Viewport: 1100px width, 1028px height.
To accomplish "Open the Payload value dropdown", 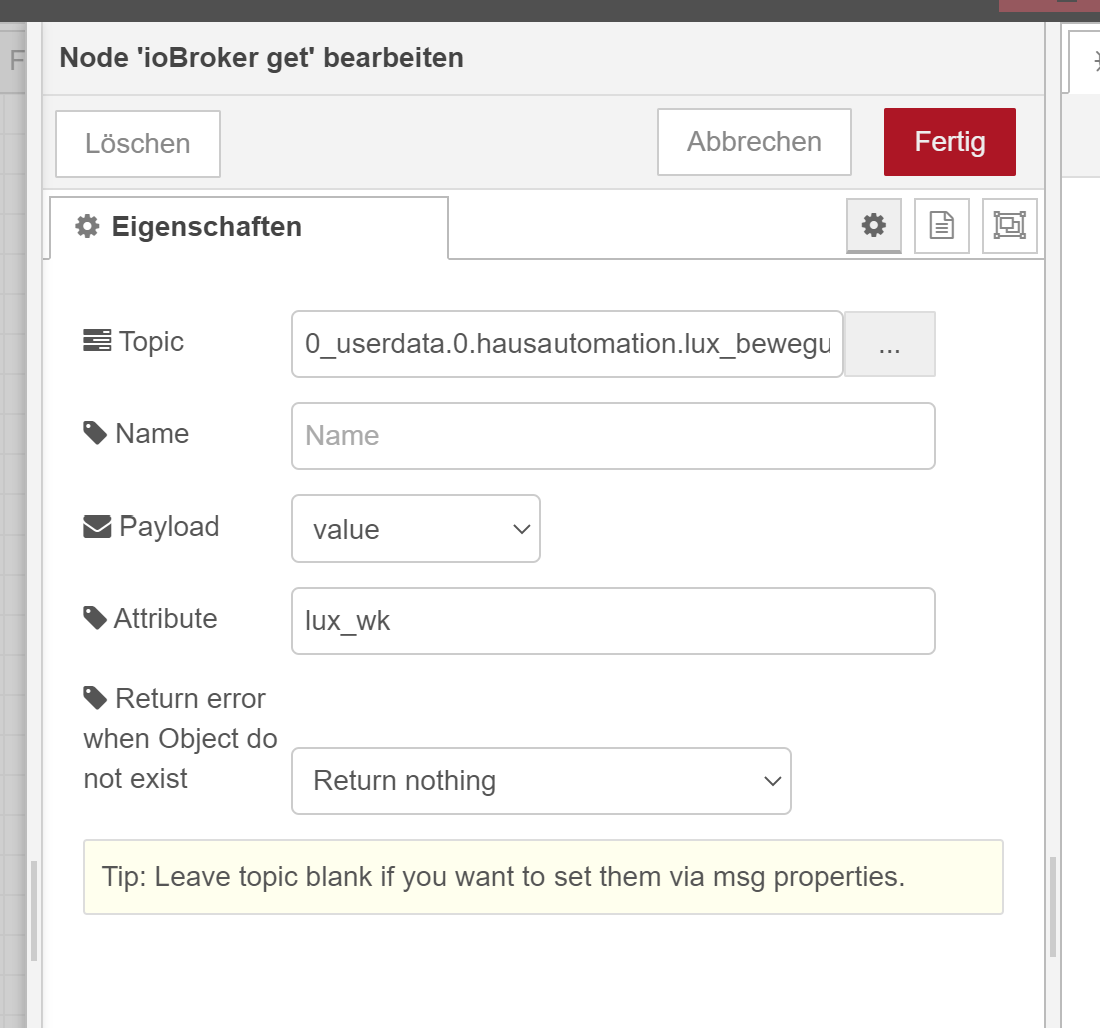I will coord(416,528).
